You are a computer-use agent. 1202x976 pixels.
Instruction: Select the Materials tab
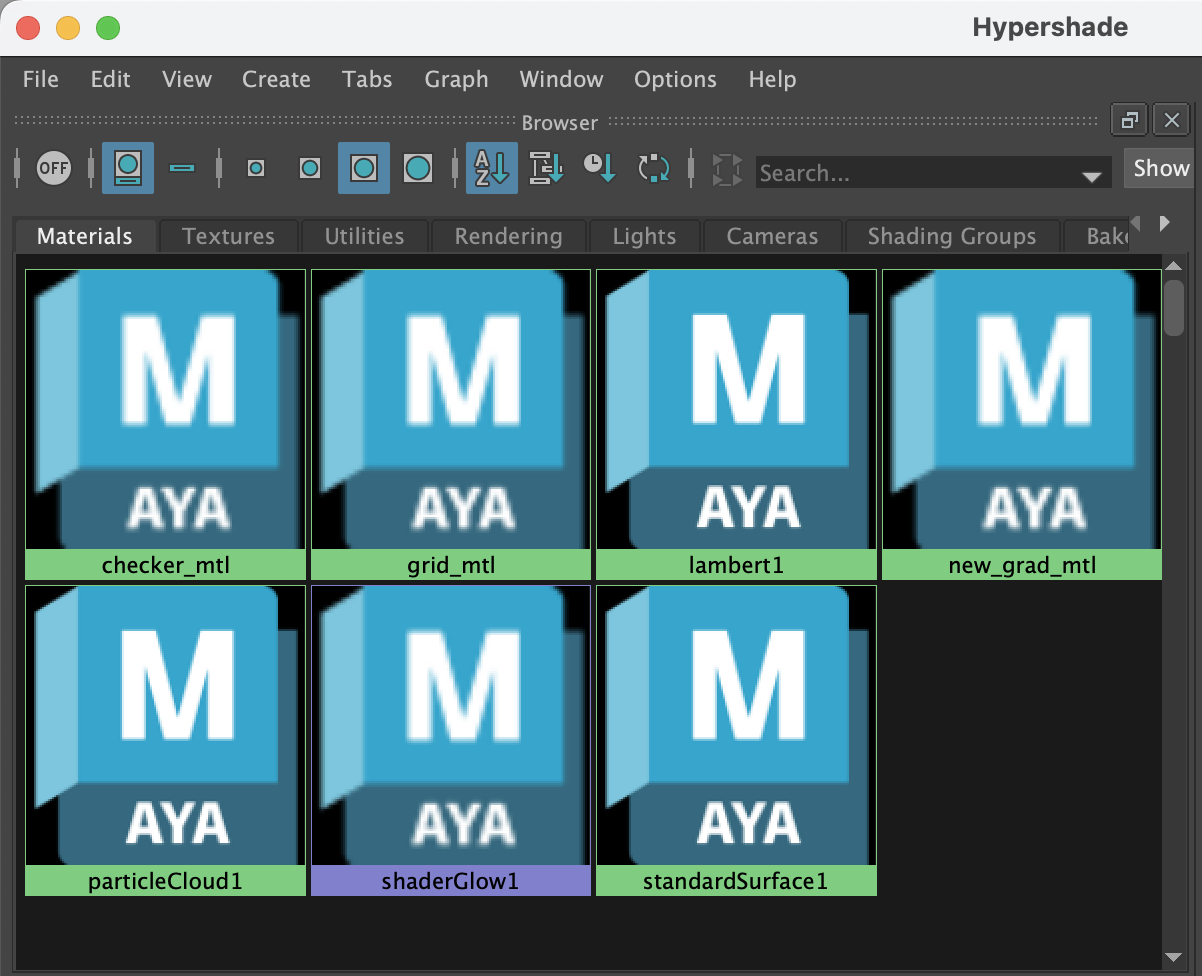click(x=85, y=236)
